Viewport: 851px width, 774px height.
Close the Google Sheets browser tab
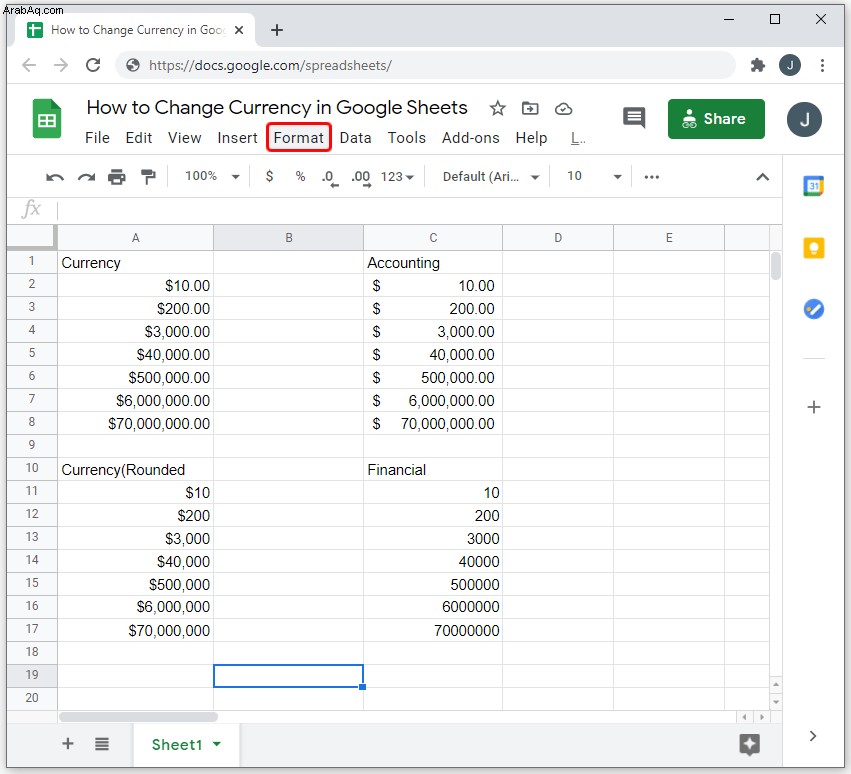[239, 30]
